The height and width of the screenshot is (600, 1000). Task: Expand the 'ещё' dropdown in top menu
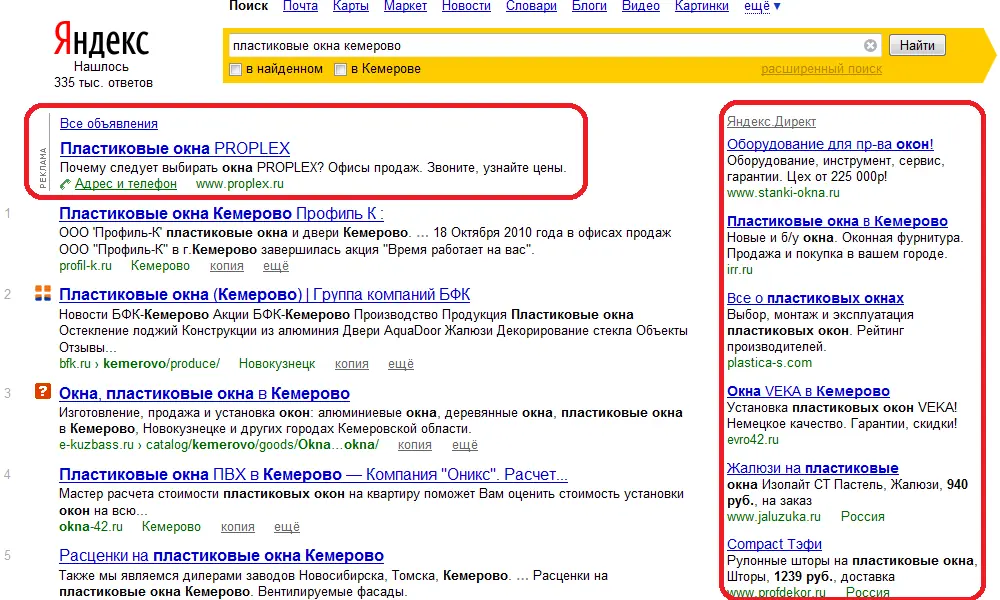click(x=762, y=6)
